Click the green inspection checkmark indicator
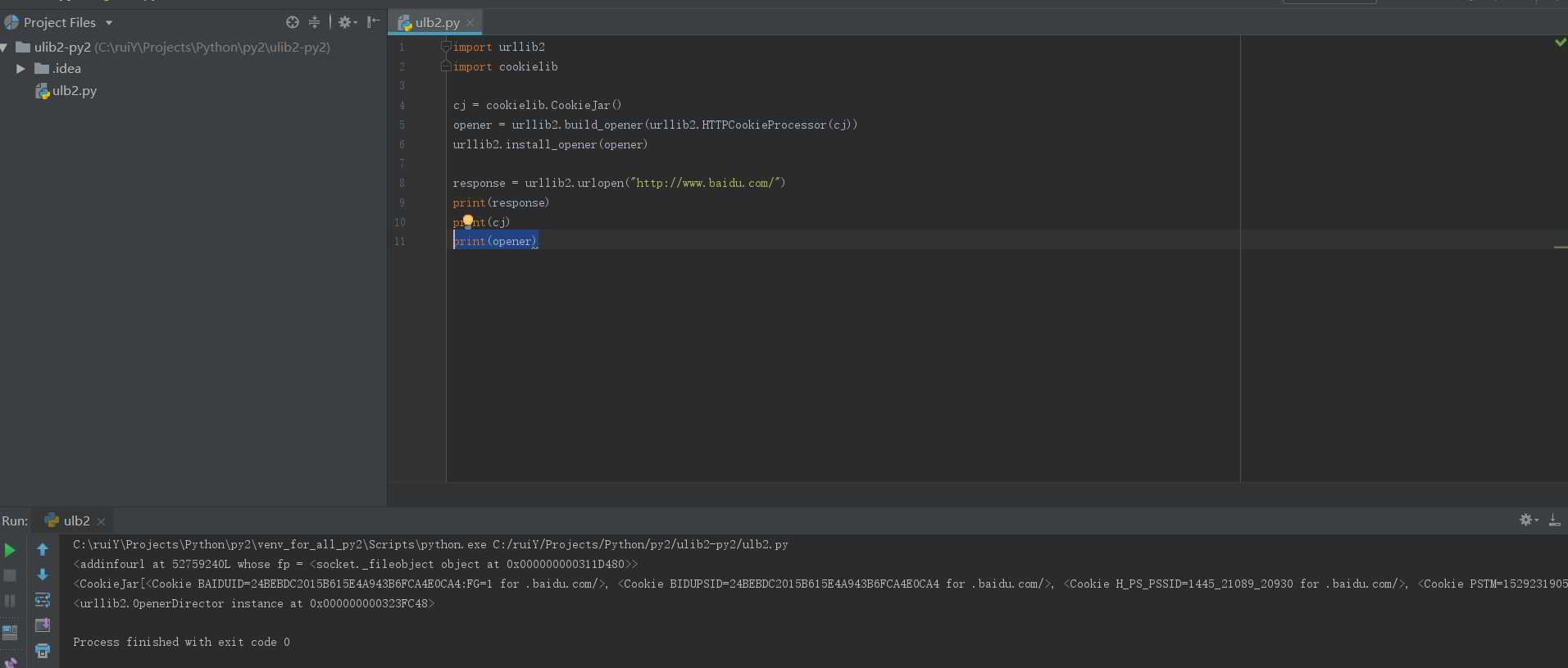This screenshot has width=1568, height=668. (x=1561, y=42)
